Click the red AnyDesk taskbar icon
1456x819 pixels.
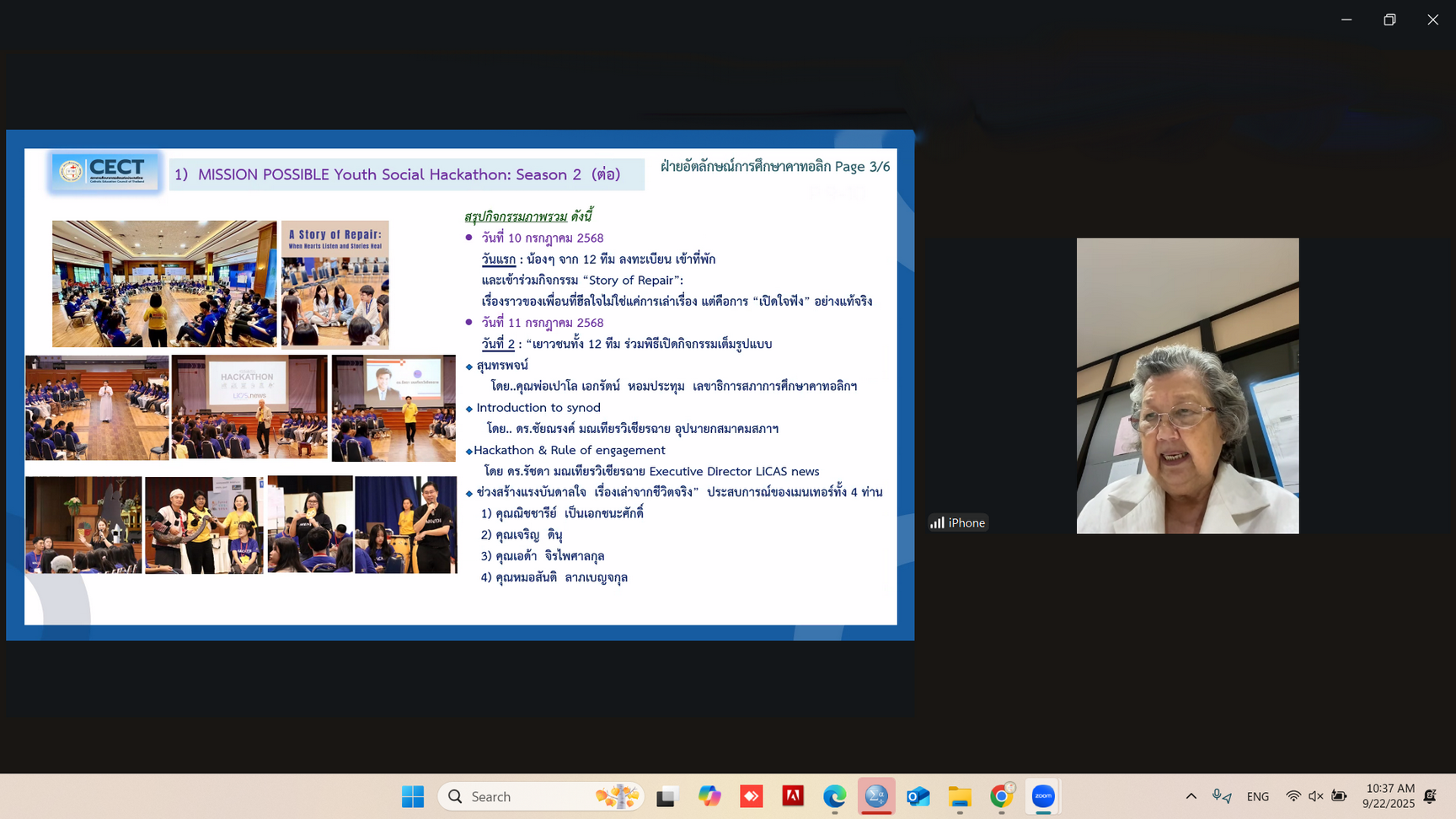coord(751,796)
